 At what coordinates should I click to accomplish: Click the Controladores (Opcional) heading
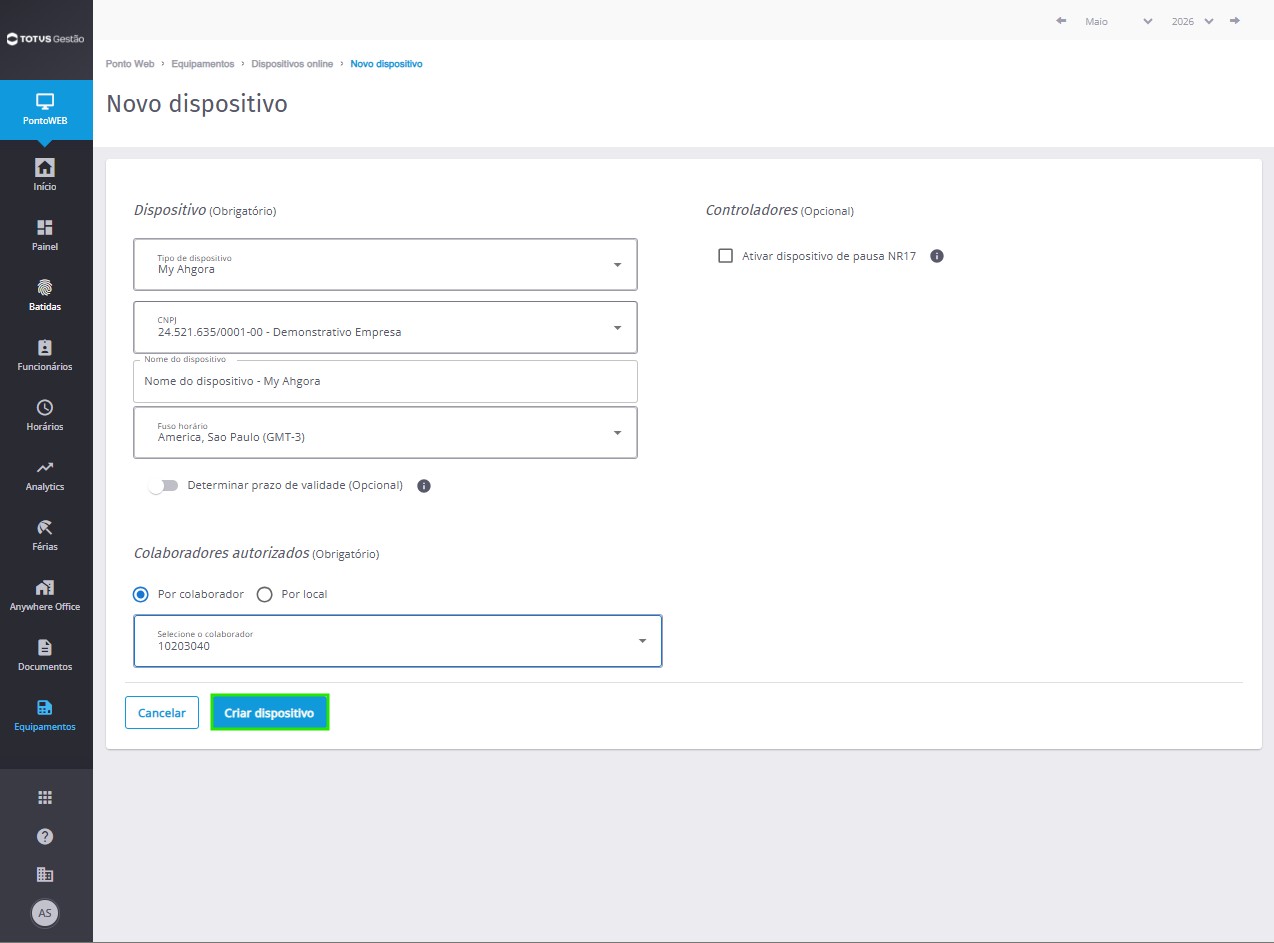pyautogui.click(x=780, y=210)
